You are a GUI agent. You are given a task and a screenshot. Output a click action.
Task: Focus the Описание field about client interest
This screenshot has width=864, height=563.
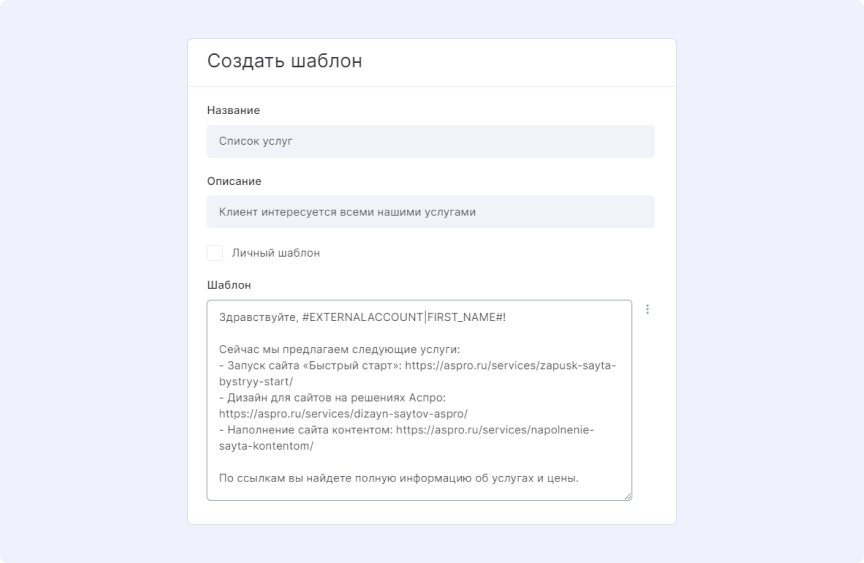(x=430, y=212)
